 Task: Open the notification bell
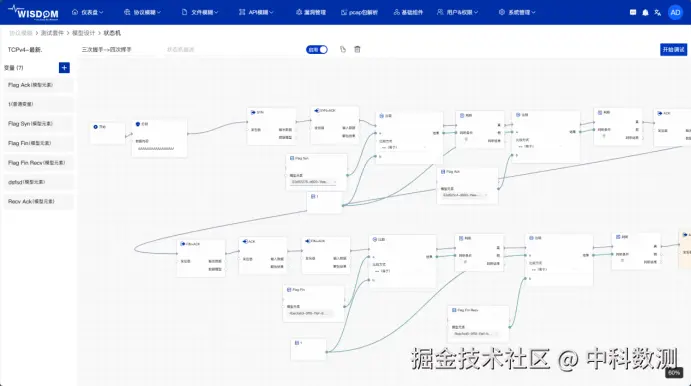coord(645,12)
